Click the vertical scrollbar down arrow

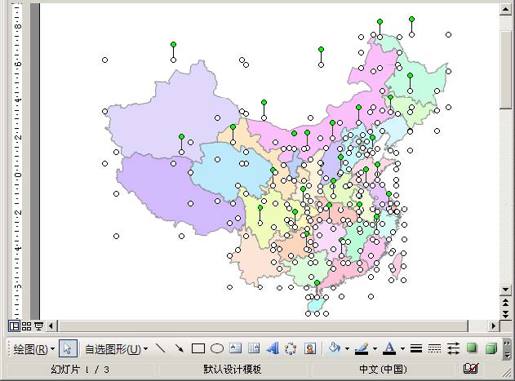tap(506, 289)
